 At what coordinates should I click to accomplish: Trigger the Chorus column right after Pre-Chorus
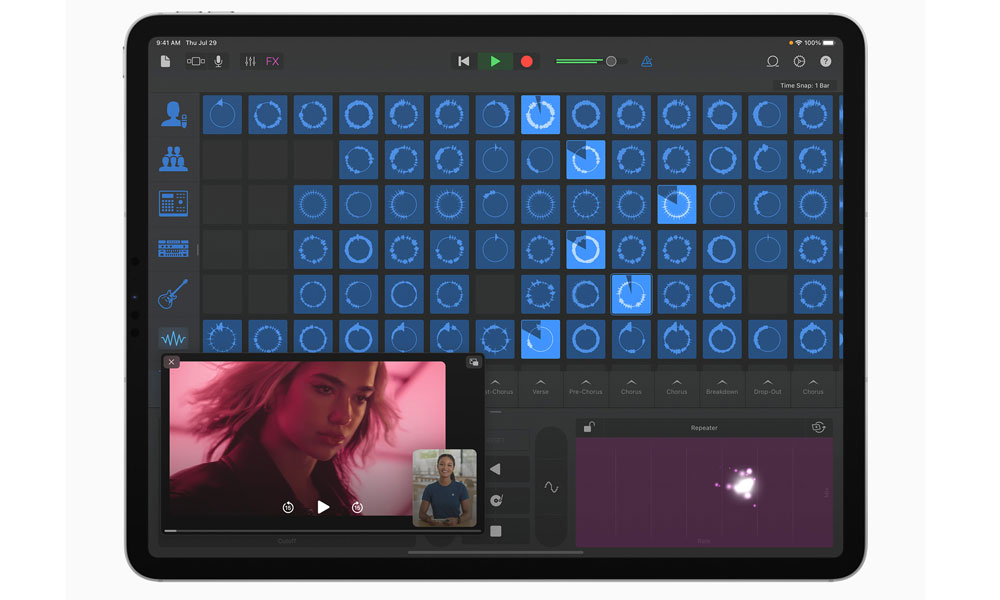click(x=631, y=387)
